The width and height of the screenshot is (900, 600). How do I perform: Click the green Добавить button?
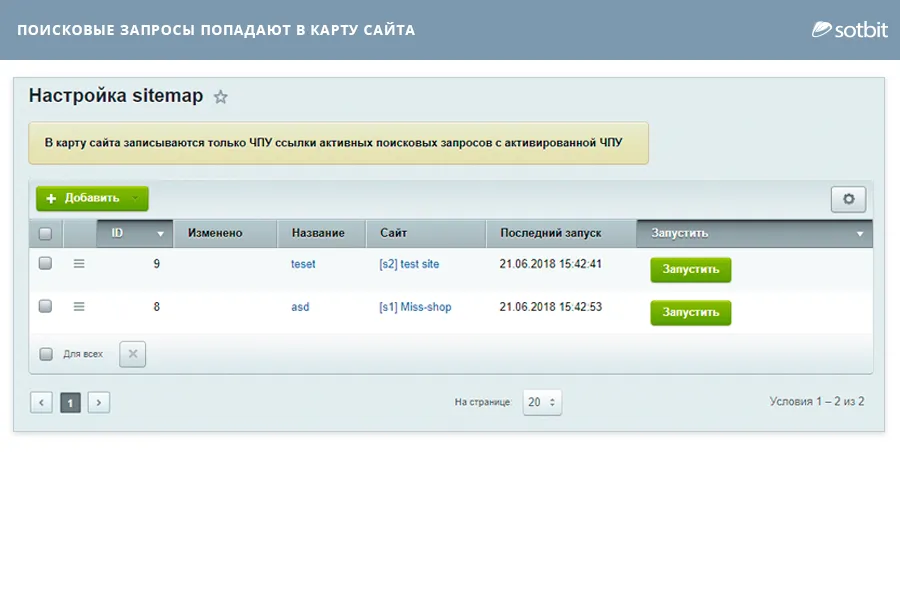[92, 198]
